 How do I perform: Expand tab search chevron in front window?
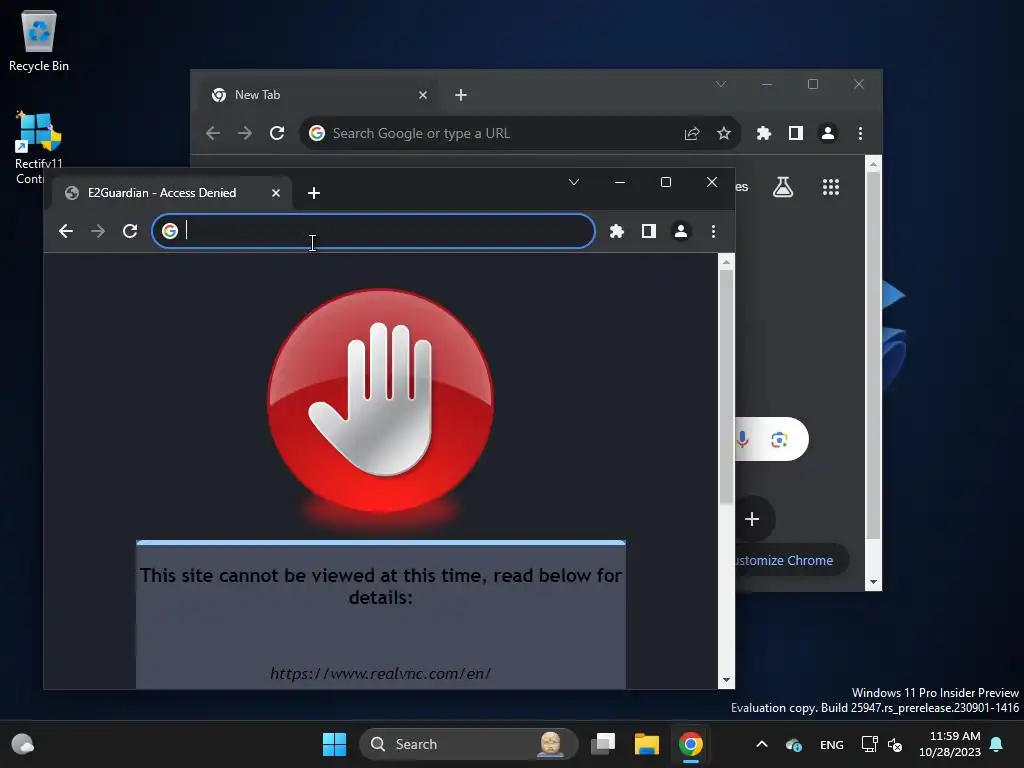(x=573, y=182)
